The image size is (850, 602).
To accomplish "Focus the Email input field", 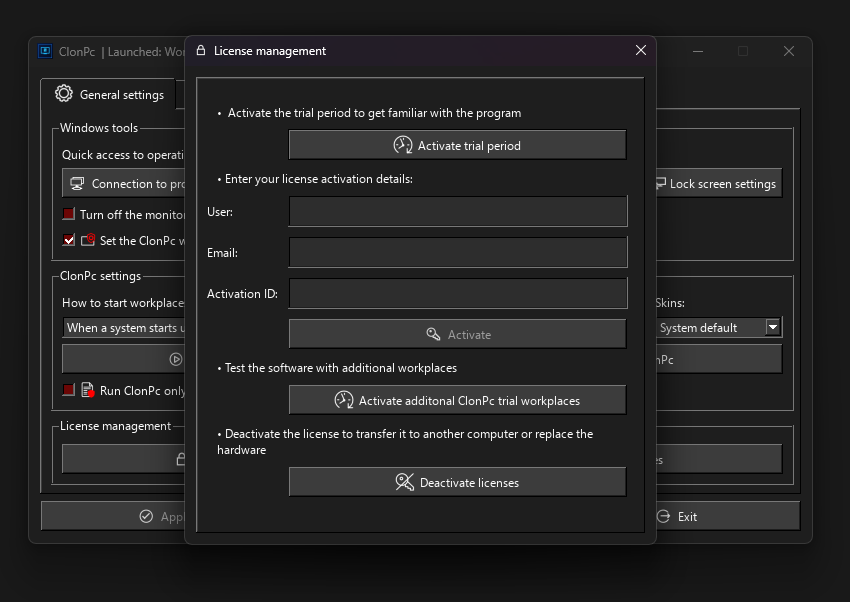I will coord(458,252).
